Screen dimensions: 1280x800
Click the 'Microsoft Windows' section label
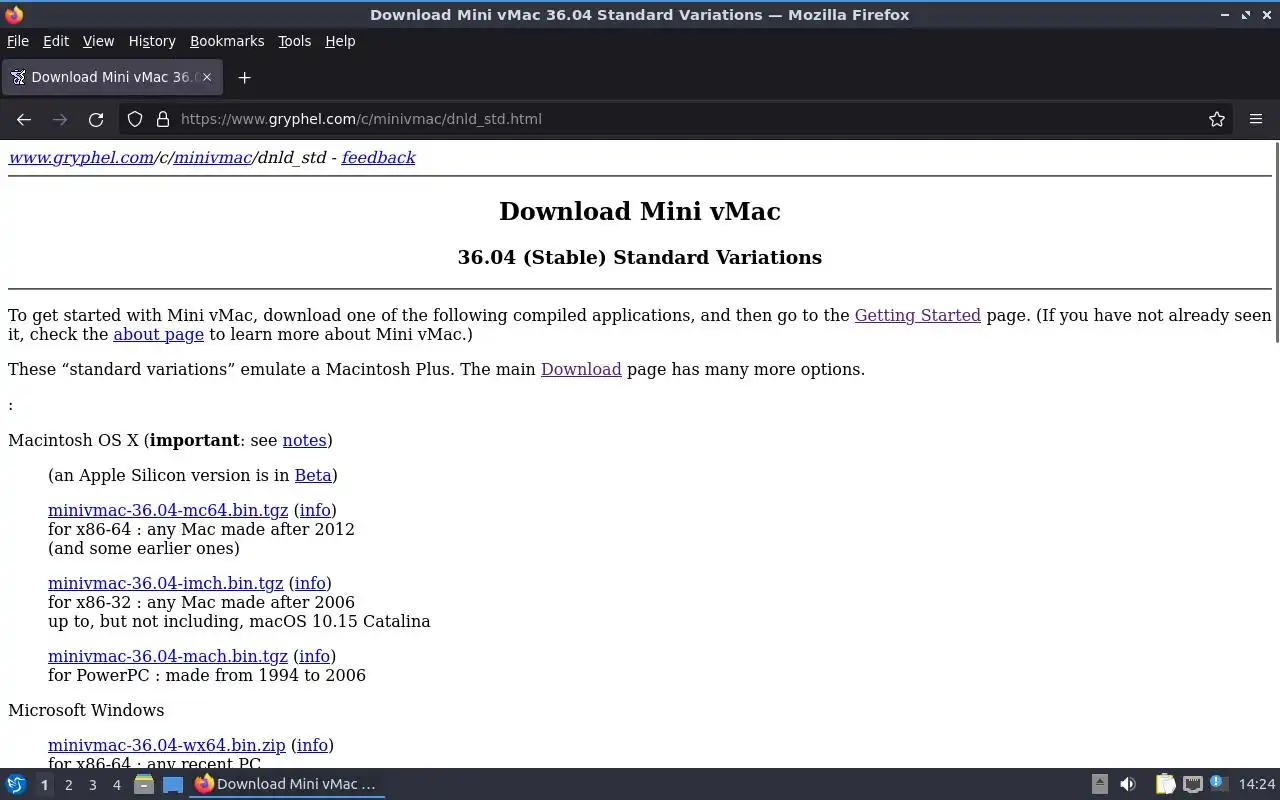pyautogui.click(x=86, y=710)
